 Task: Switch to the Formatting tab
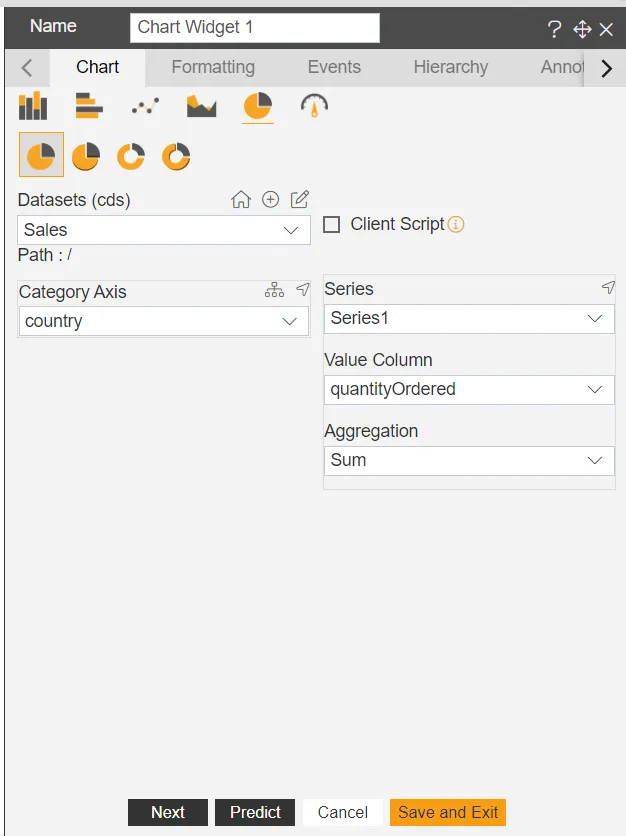(213, 67)
